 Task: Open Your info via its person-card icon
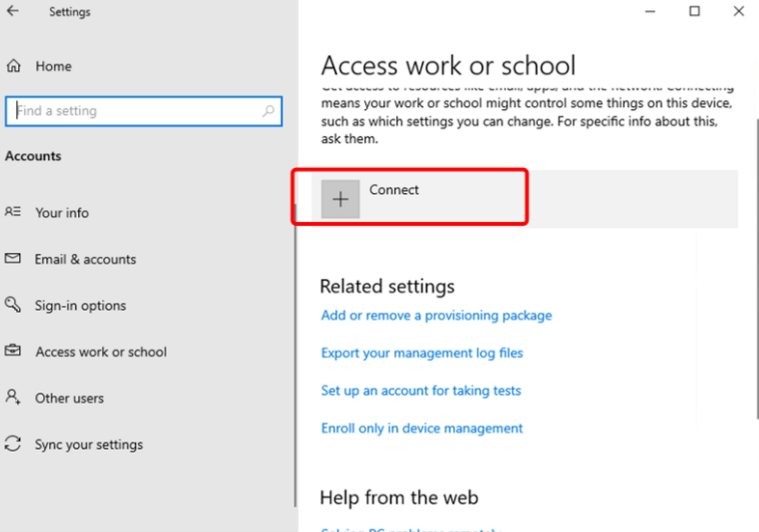13,212
